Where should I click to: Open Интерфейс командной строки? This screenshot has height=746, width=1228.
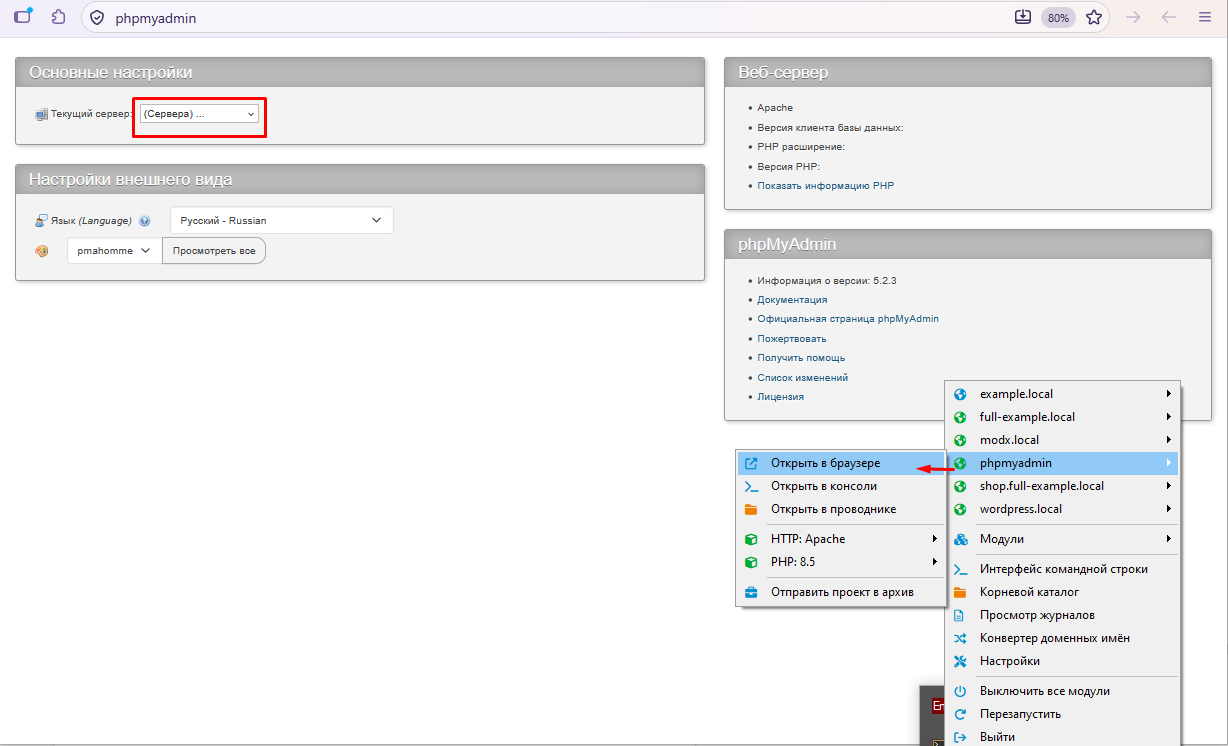(x=1062, y=569)
